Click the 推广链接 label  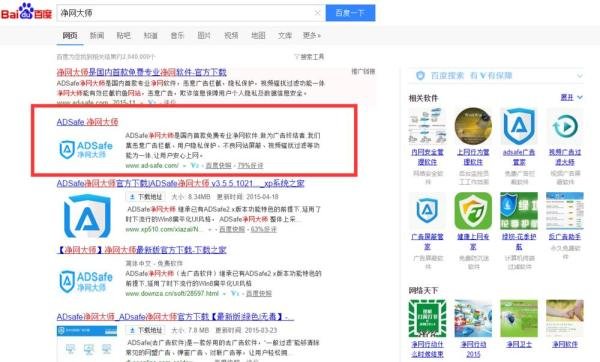(x=363, y=71)
